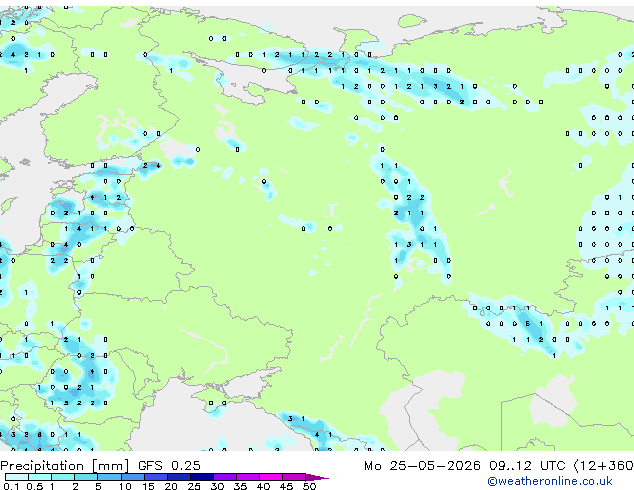Click the '35' legend label

241,486
